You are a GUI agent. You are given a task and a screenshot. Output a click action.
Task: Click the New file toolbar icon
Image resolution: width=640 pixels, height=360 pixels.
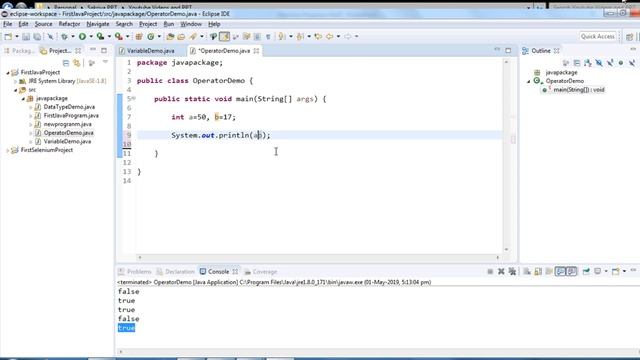coord(8,37)
